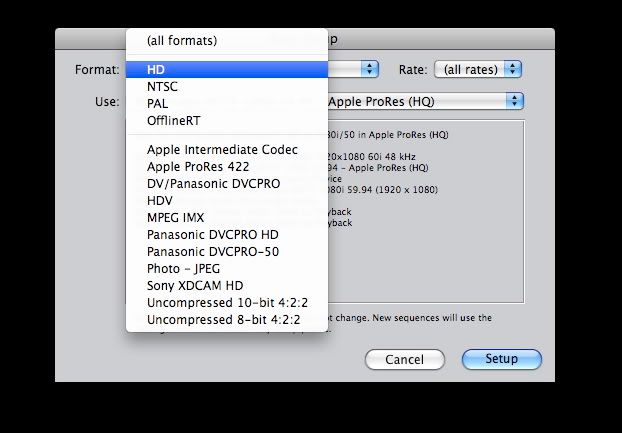Image resolution: width=622 pixels, height=433 pixels.
Task: Pick DV/Panasonic DVCPRO from menu
Action: click(227, 184)
